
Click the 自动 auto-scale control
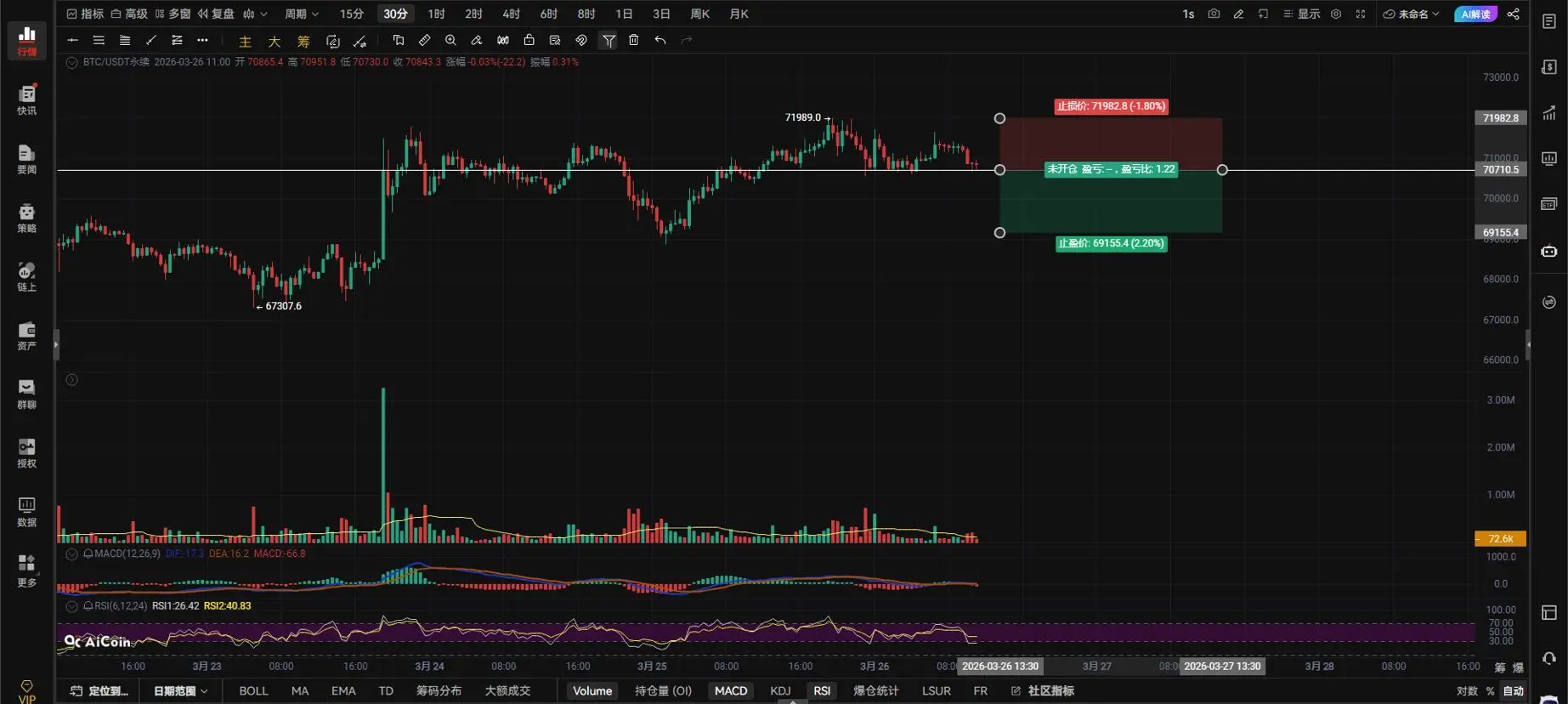pos(1513,690)
